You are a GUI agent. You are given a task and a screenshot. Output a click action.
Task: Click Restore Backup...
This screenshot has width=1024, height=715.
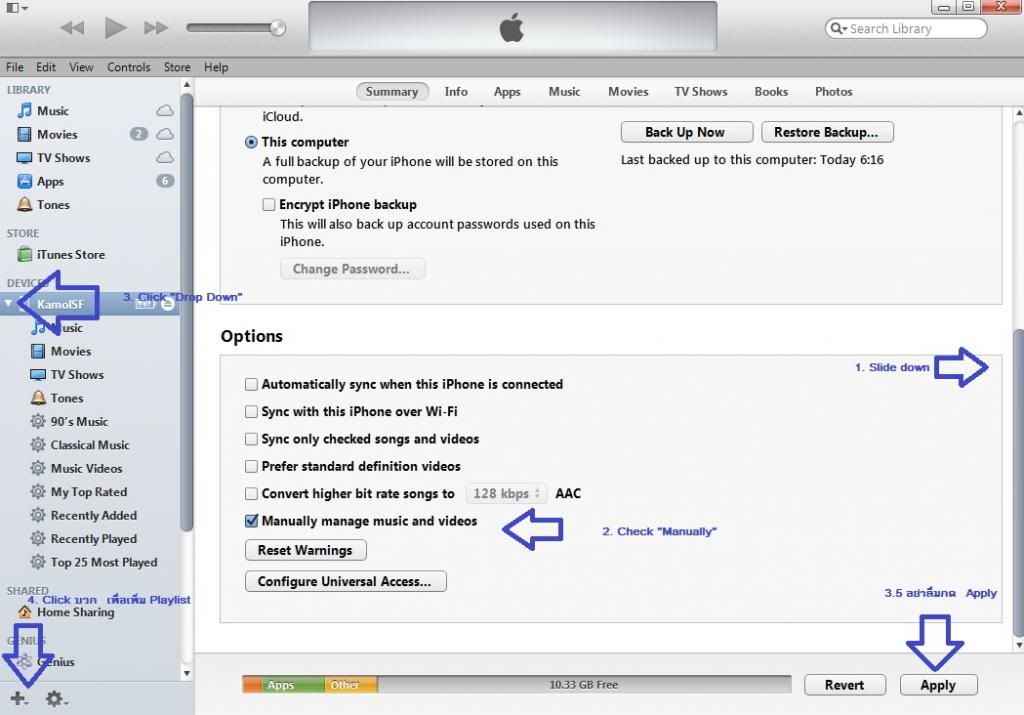coord(827,133)
